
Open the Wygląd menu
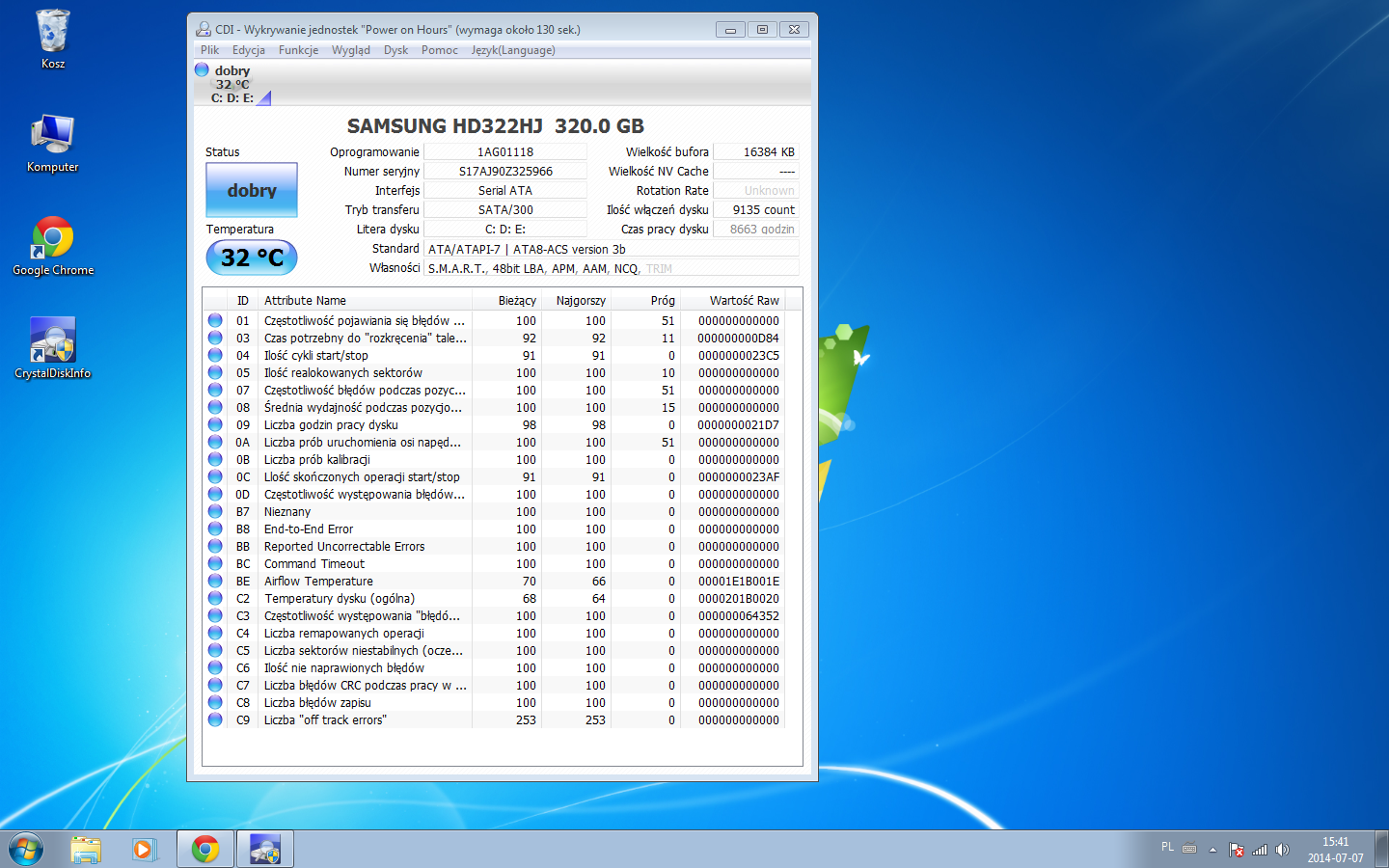tap(351, 50)
